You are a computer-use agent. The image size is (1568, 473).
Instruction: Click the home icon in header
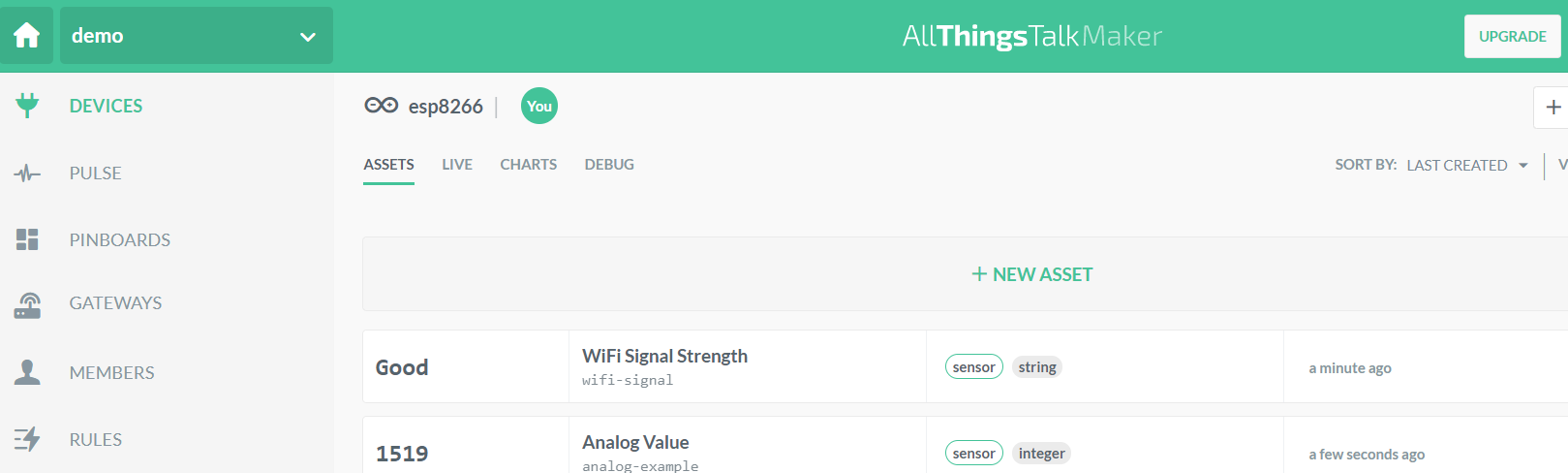point(27,36)
